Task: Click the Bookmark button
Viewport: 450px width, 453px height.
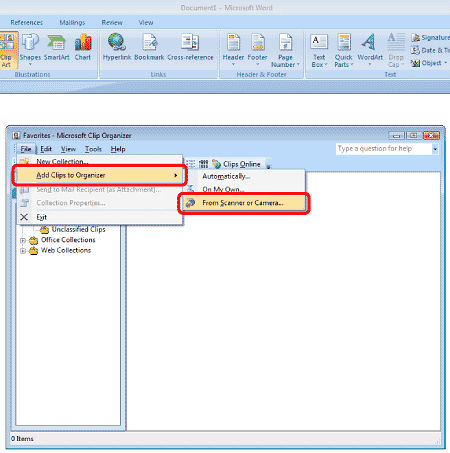Action: pyautogui.click(x=149, y=48)
